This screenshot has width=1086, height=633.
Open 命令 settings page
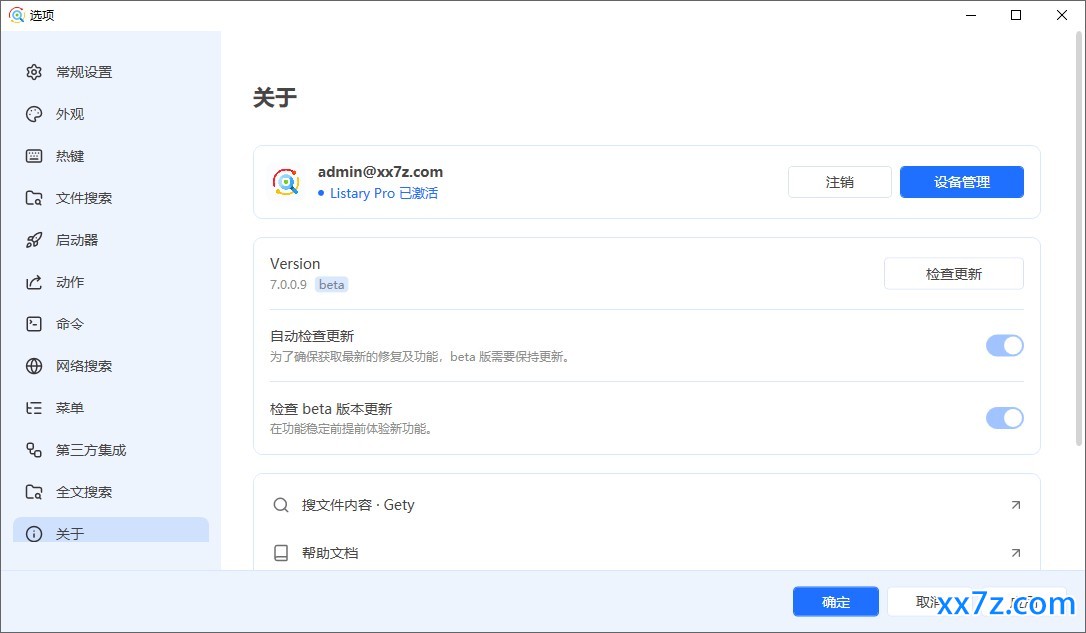tap(111, 324)
